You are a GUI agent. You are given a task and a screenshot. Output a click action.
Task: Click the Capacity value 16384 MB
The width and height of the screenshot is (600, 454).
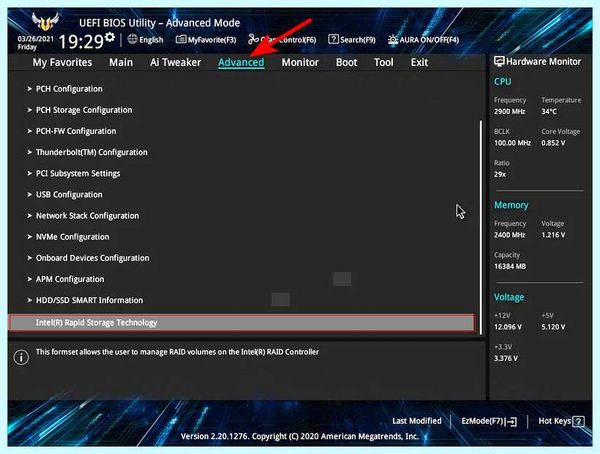pyautogui.click(x=510, y=266)
